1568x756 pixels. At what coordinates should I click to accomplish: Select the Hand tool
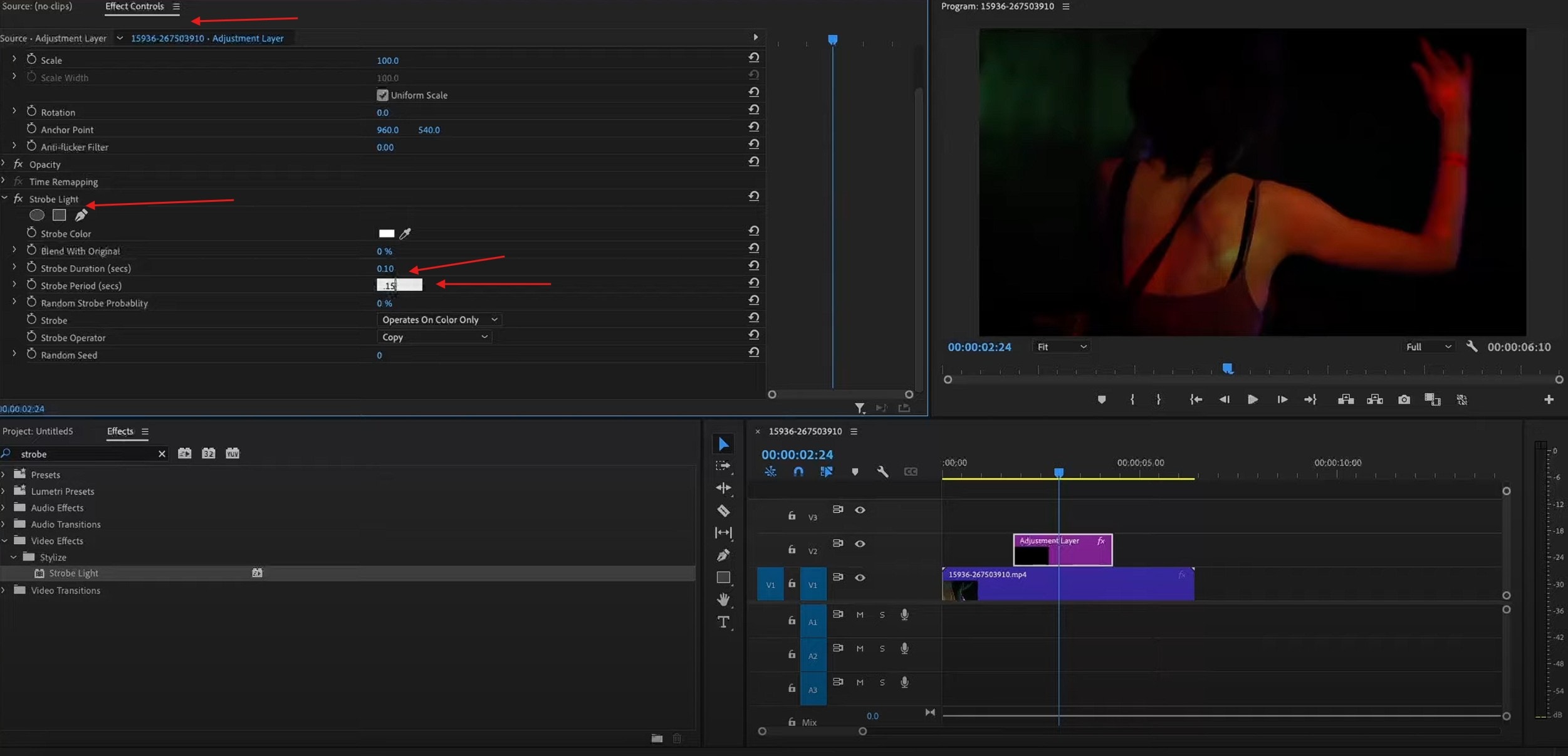tap(723, 599)
